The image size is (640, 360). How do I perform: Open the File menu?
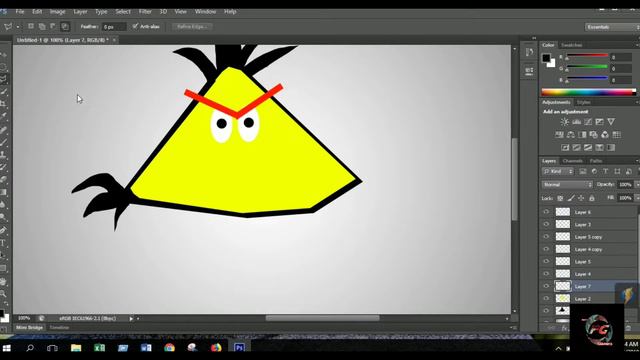coord(20,11)
